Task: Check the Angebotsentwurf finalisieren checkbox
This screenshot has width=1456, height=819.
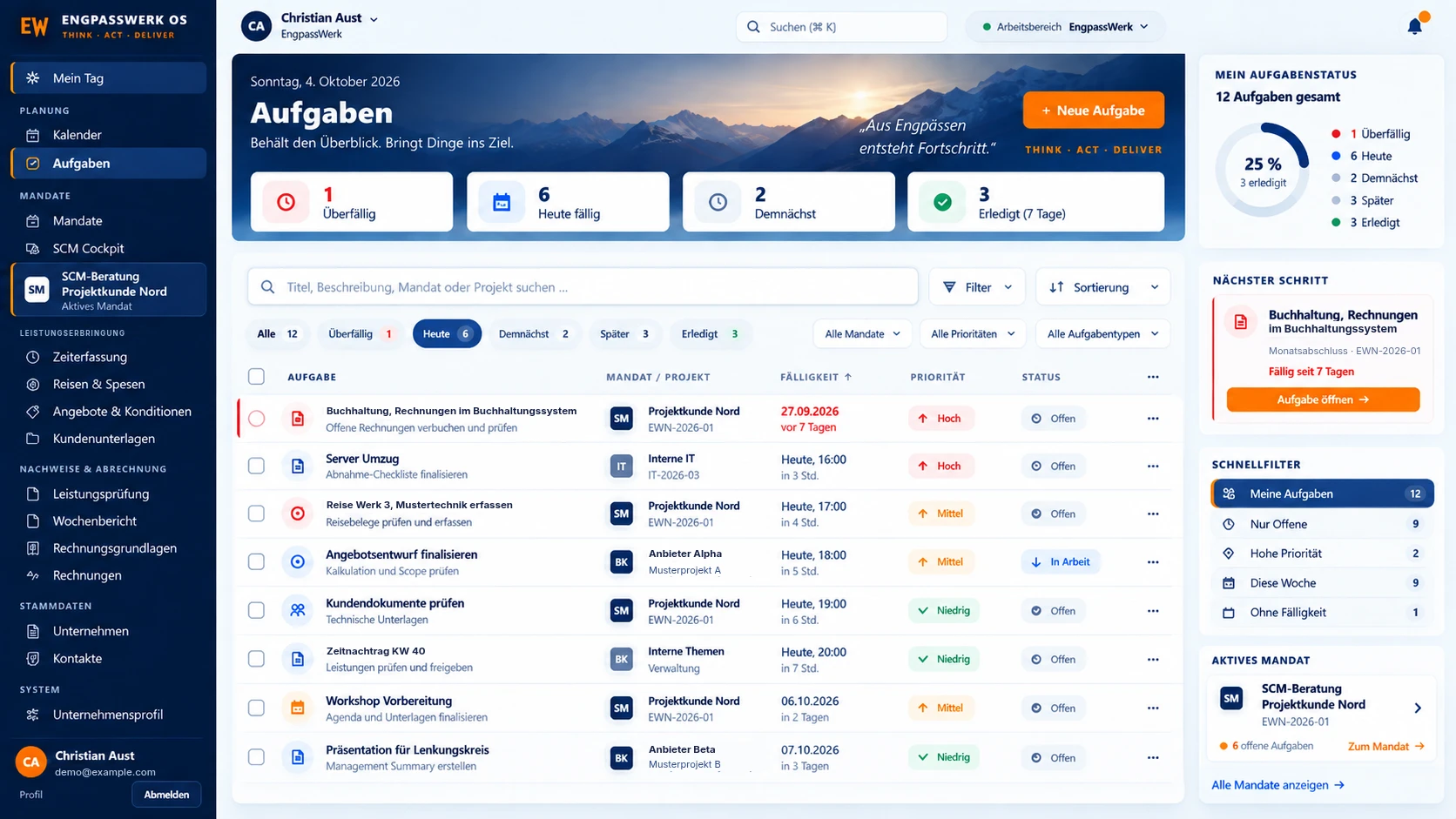Action: (x=256, y=562)
